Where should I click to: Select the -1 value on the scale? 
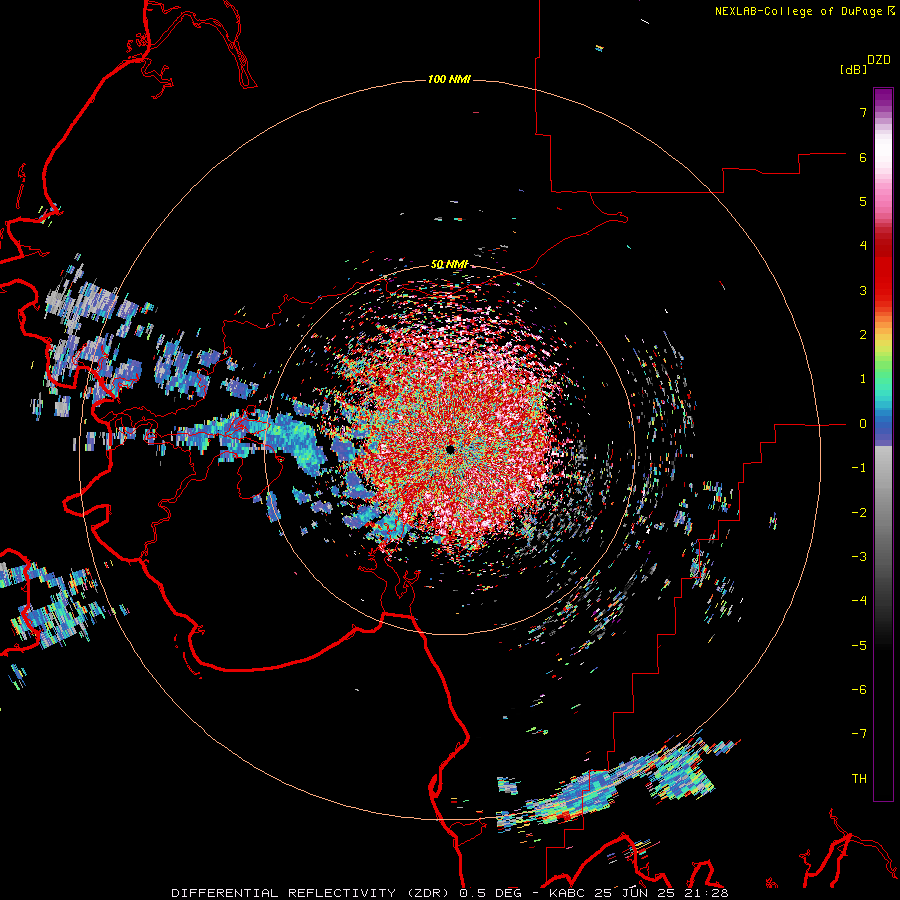pyautogui.click(x=859, y=468)
